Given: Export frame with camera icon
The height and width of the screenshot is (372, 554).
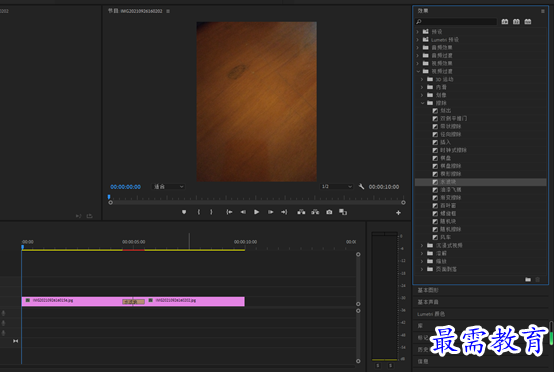Looking at the screenshot, I should click(329, 212).
